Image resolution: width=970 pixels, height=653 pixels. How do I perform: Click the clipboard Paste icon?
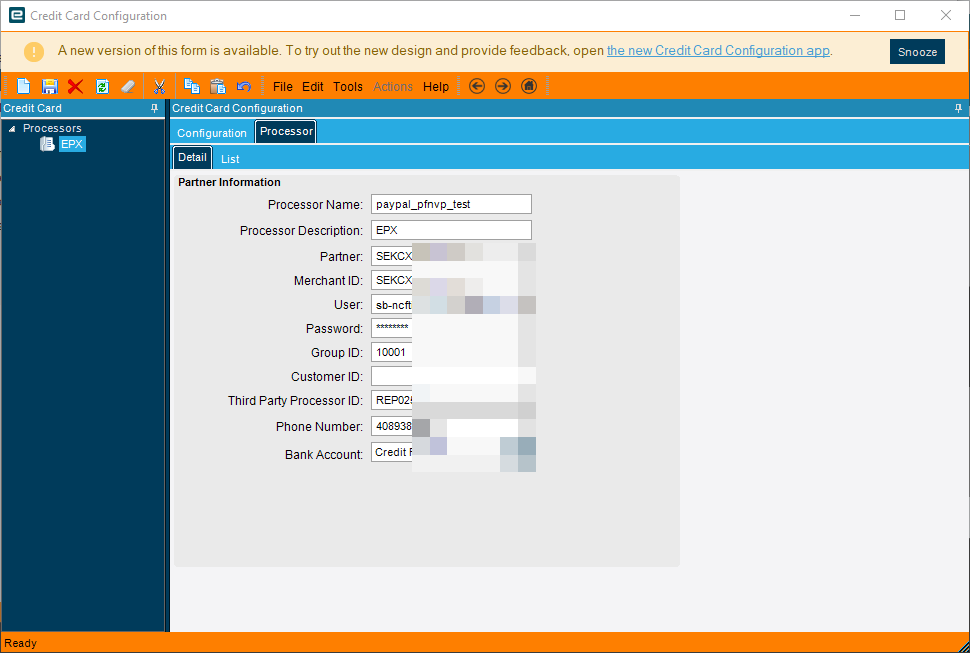(218, 87)
